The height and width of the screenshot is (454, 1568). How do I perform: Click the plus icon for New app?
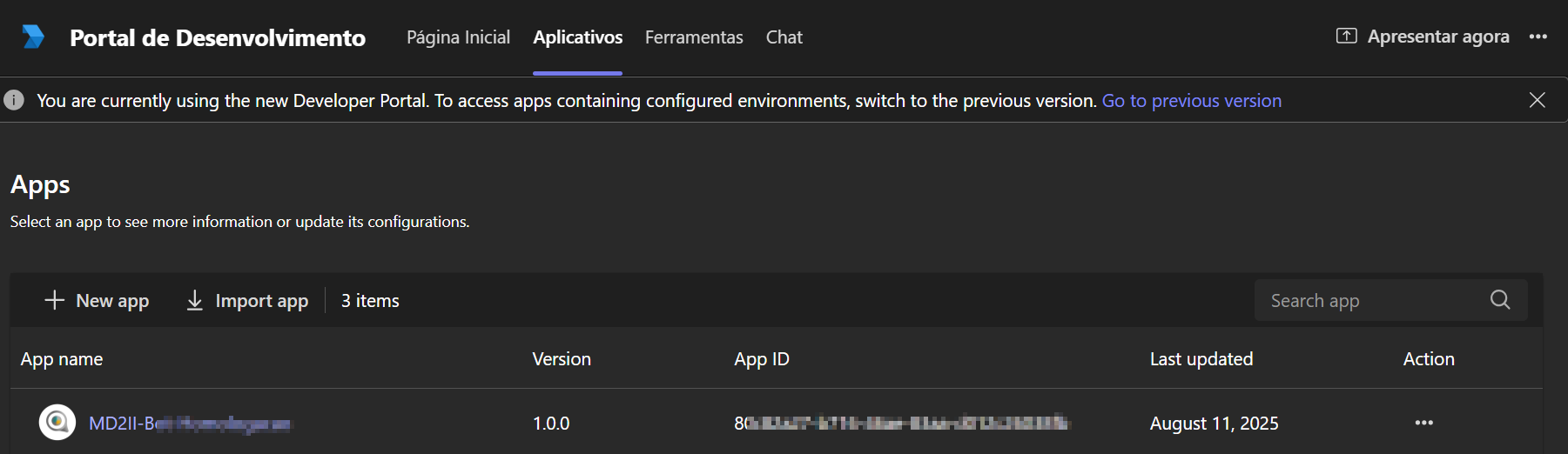[x=54, y=300]
